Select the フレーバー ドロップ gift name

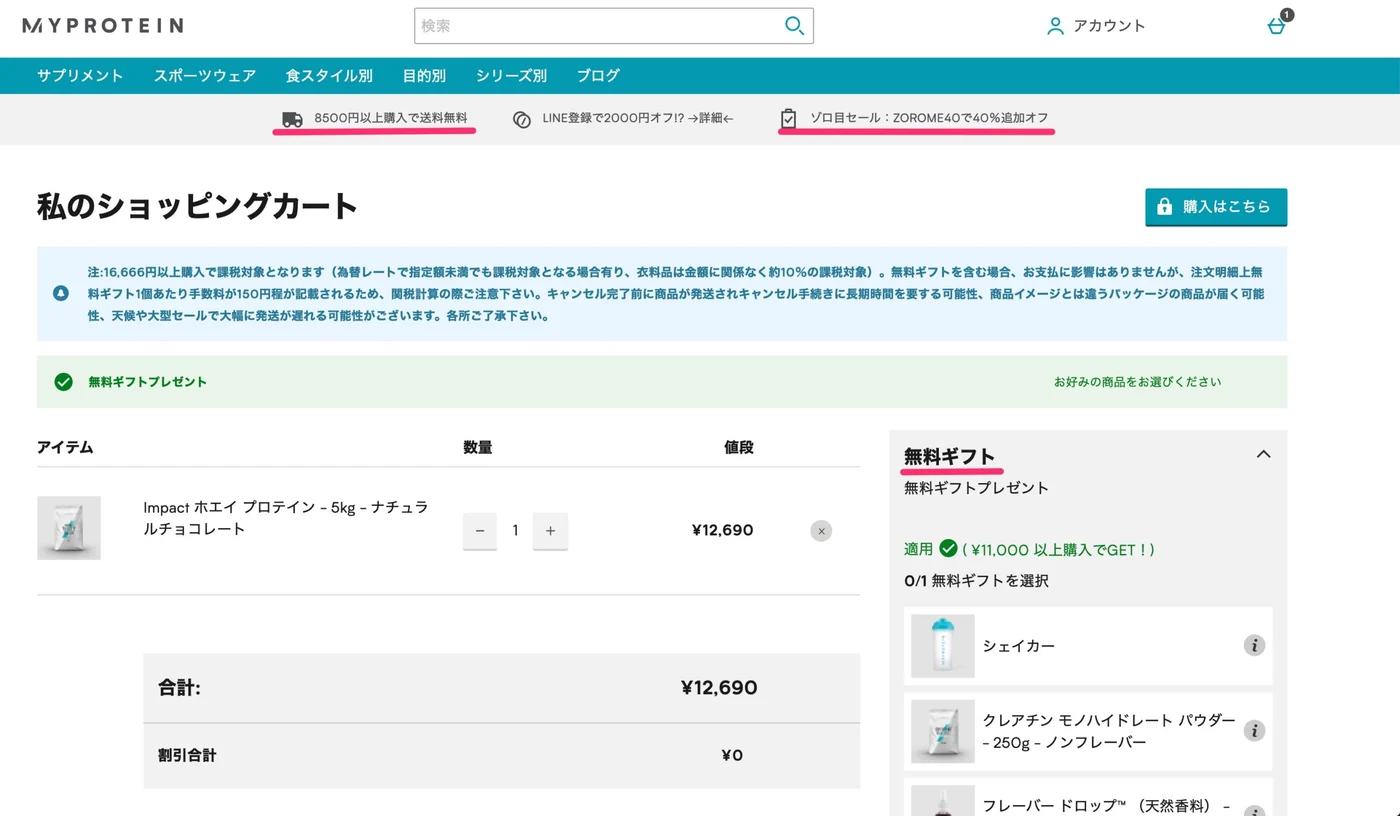(x=1108, y=805)
